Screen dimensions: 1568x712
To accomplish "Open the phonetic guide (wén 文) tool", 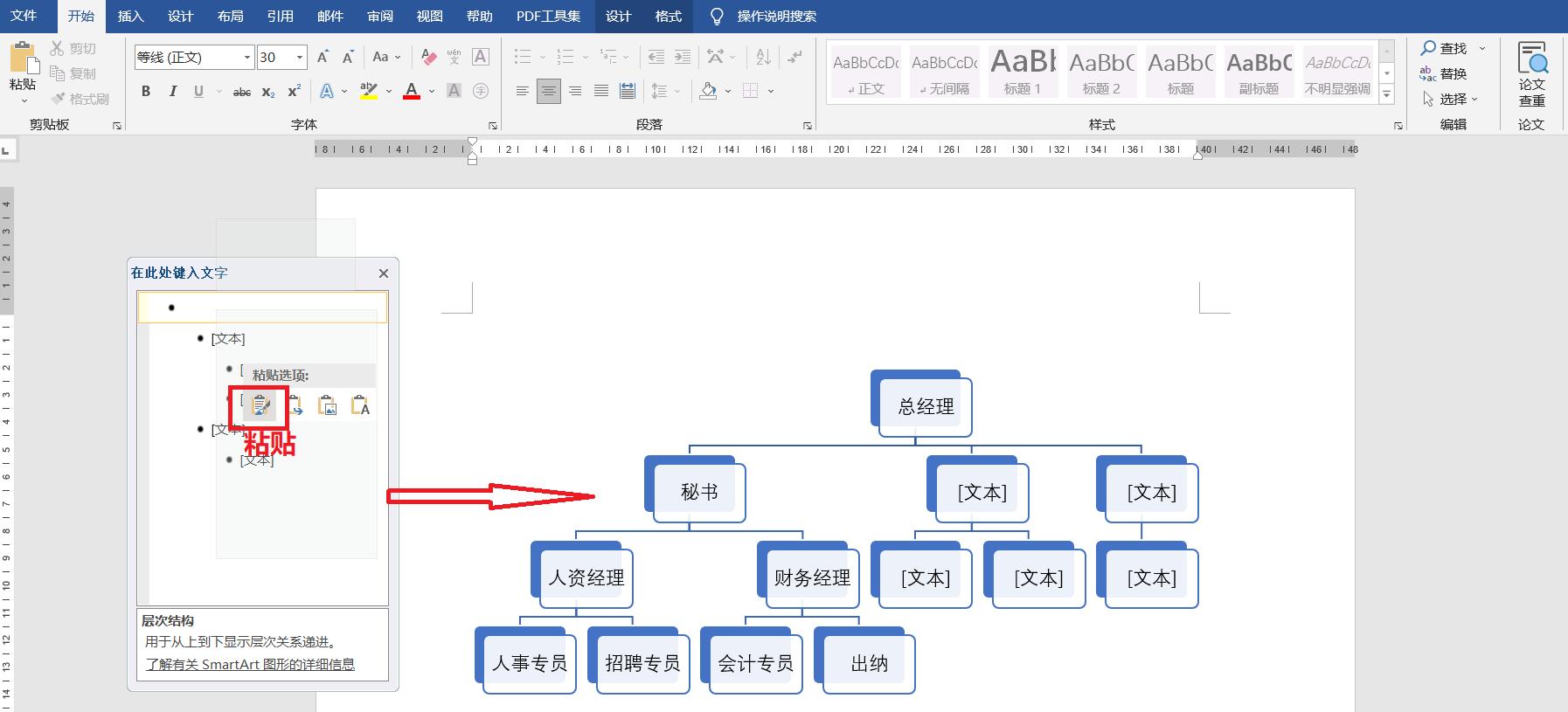I will click(454, 57).
